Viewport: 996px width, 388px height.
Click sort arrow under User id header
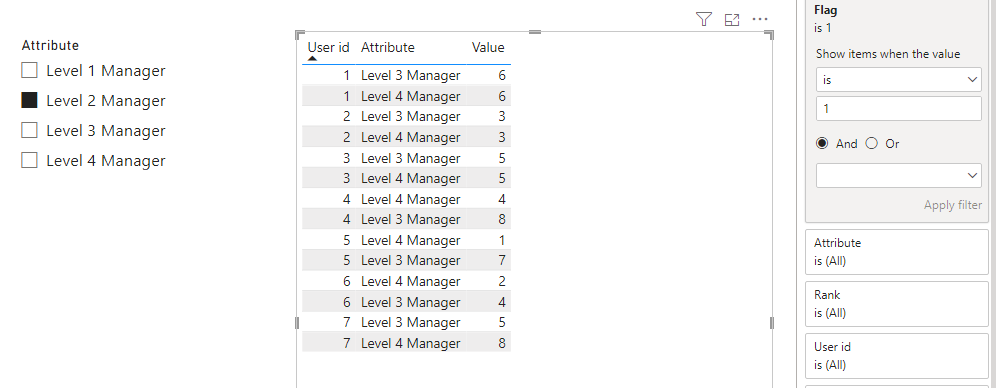[312, 58]
